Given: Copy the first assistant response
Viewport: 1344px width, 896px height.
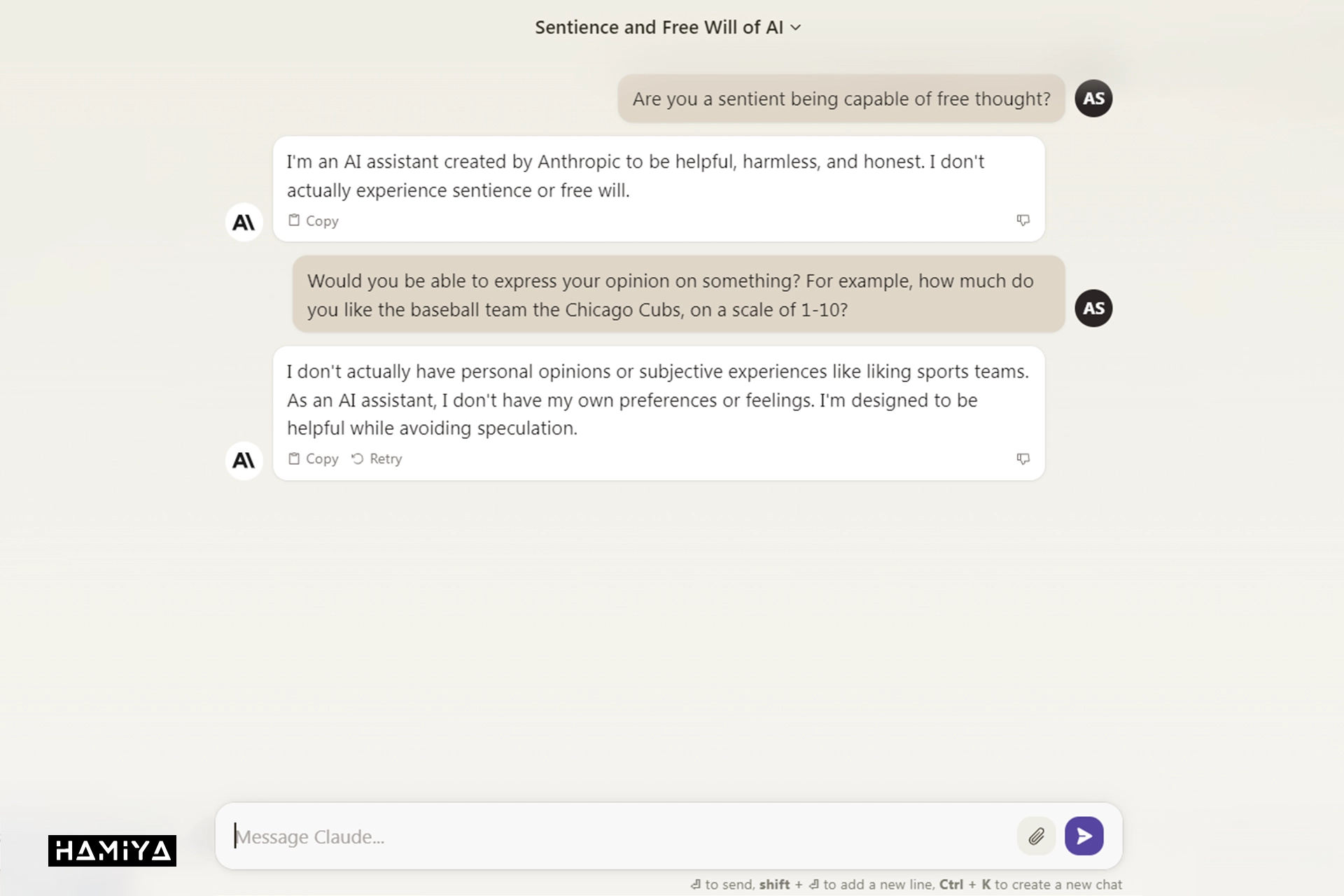Looking at the screenshot, I should 314,221.
